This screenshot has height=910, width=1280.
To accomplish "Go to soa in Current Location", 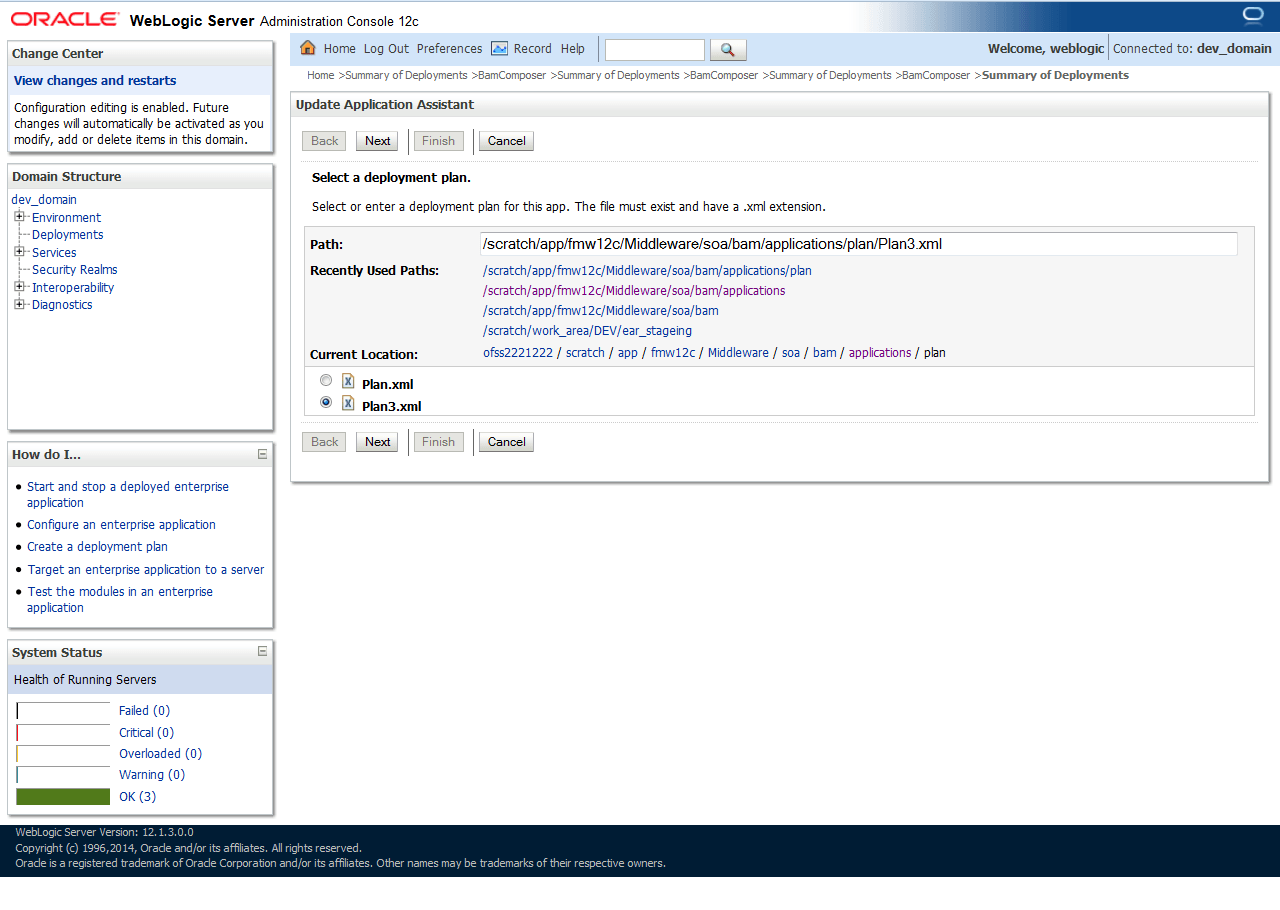I will (791, 353).
